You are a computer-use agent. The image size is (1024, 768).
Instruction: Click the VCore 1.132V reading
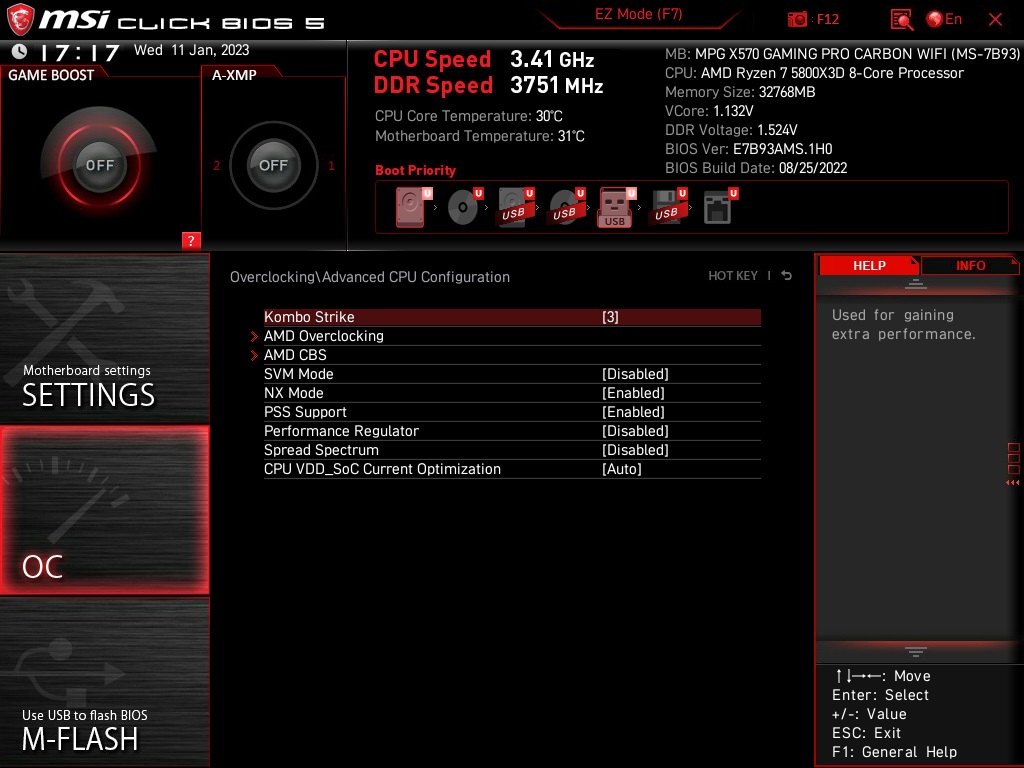coord(709,111)
